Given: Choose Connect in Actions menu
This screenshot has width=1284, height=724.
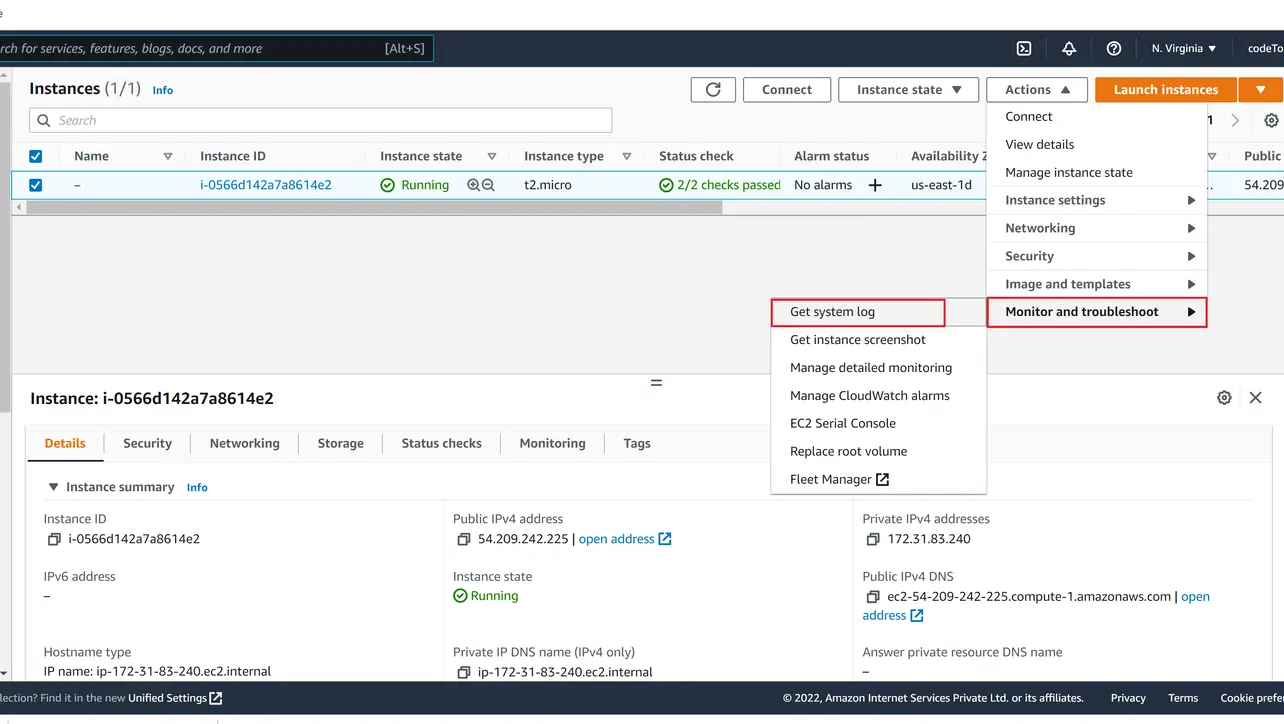Looking at the screenshot, I should coord(1097,117).
